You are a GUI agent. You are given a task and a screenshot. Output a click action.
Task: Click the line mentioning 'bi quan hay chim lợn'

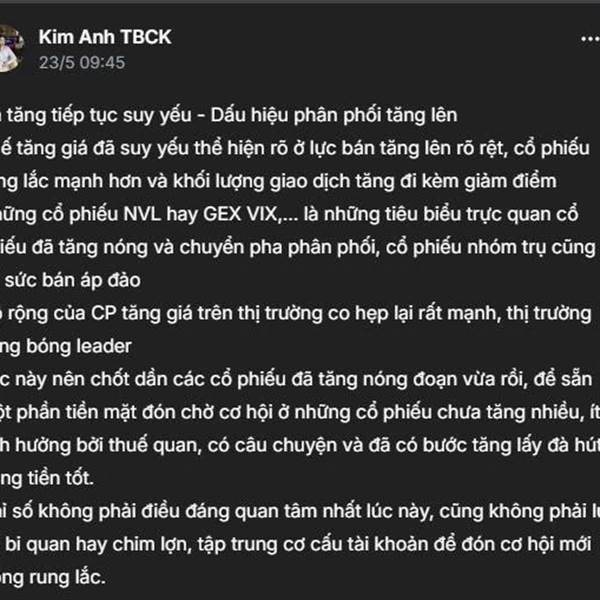point(296,545)
